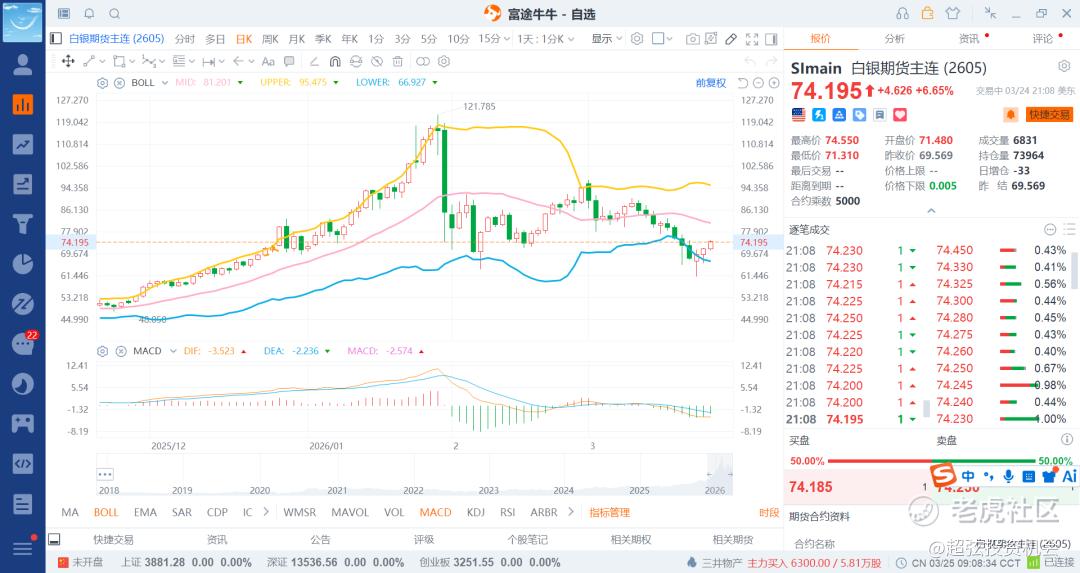
Task: Open the search magnifier in the title bar
Action: tap(113, 14)
